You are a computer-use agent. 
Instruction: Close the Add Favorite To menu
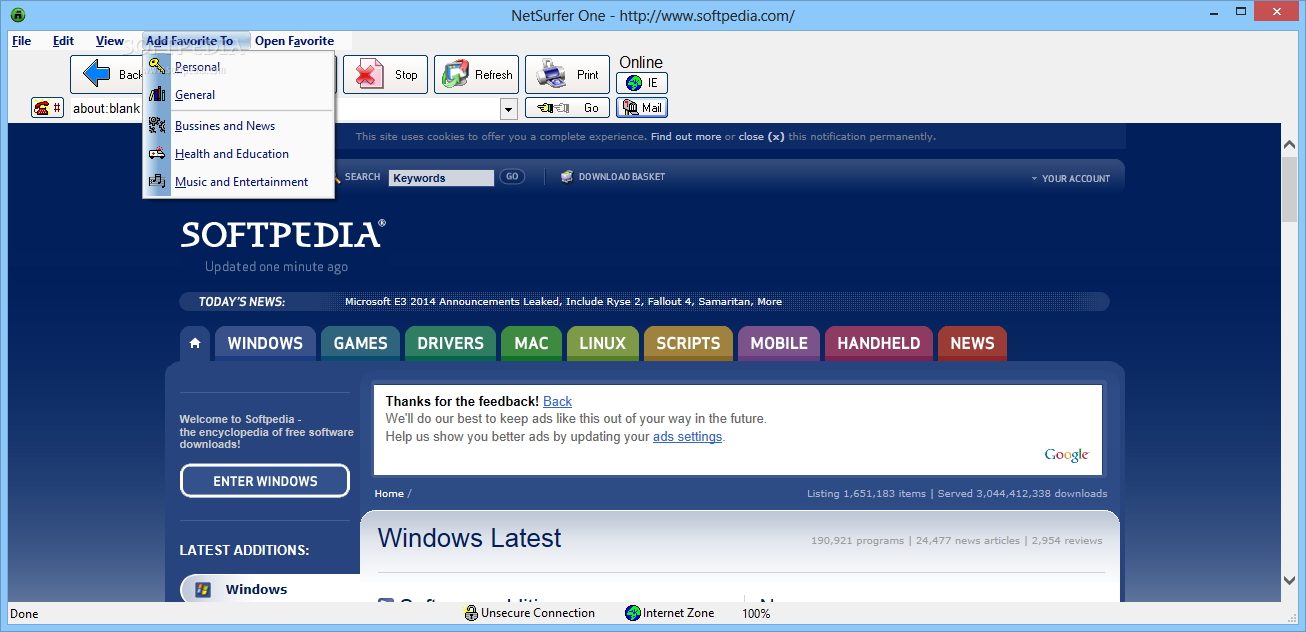189,41
